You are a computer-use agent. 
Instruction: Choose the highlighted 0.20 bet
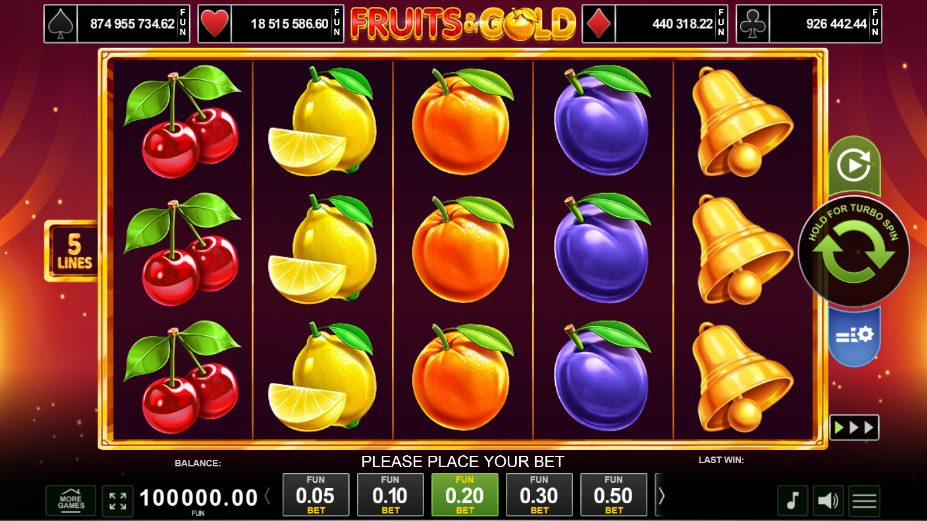tap(465, 494)
